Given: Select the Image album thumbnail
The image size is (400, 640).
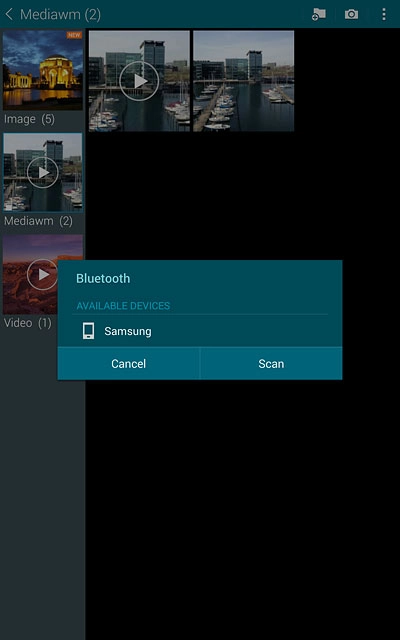Looking at the screenshot, I should tap(43, 70).
